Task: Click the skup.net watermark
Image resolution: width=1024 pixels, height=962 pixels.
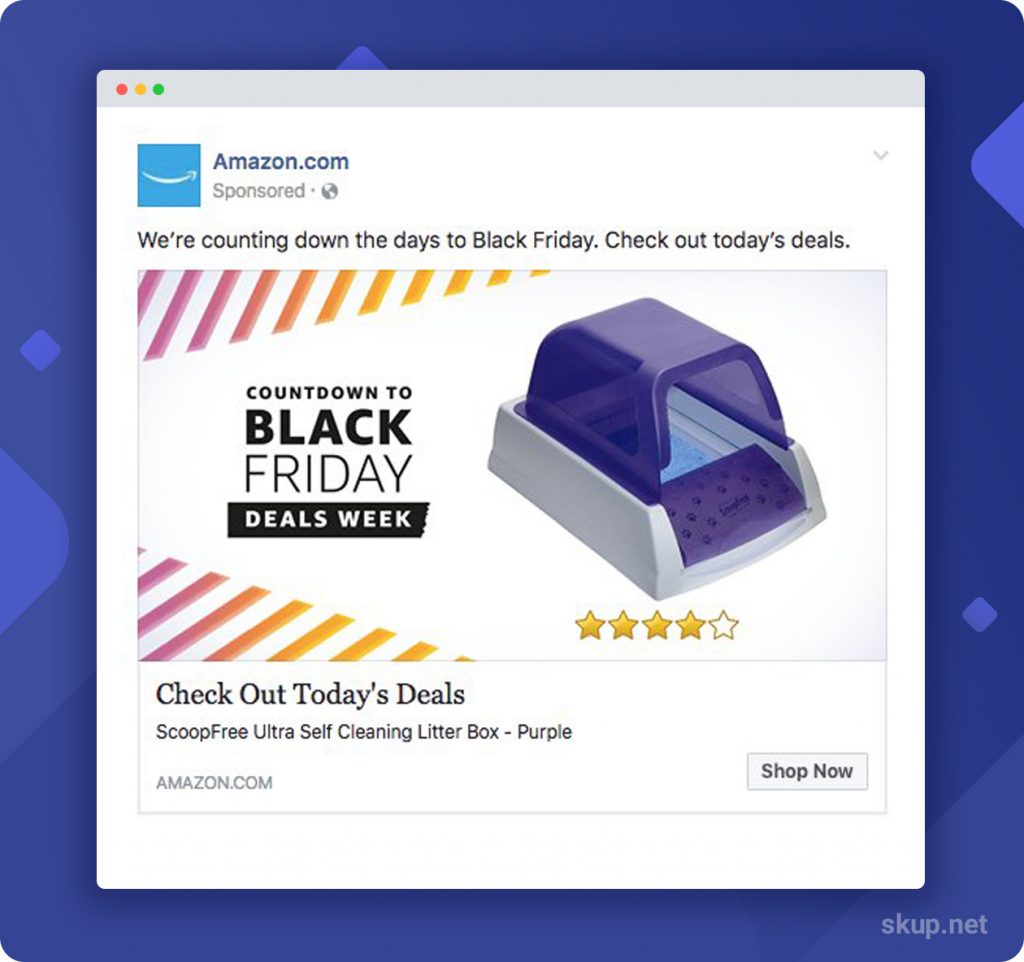Action: tap(934, 925)
